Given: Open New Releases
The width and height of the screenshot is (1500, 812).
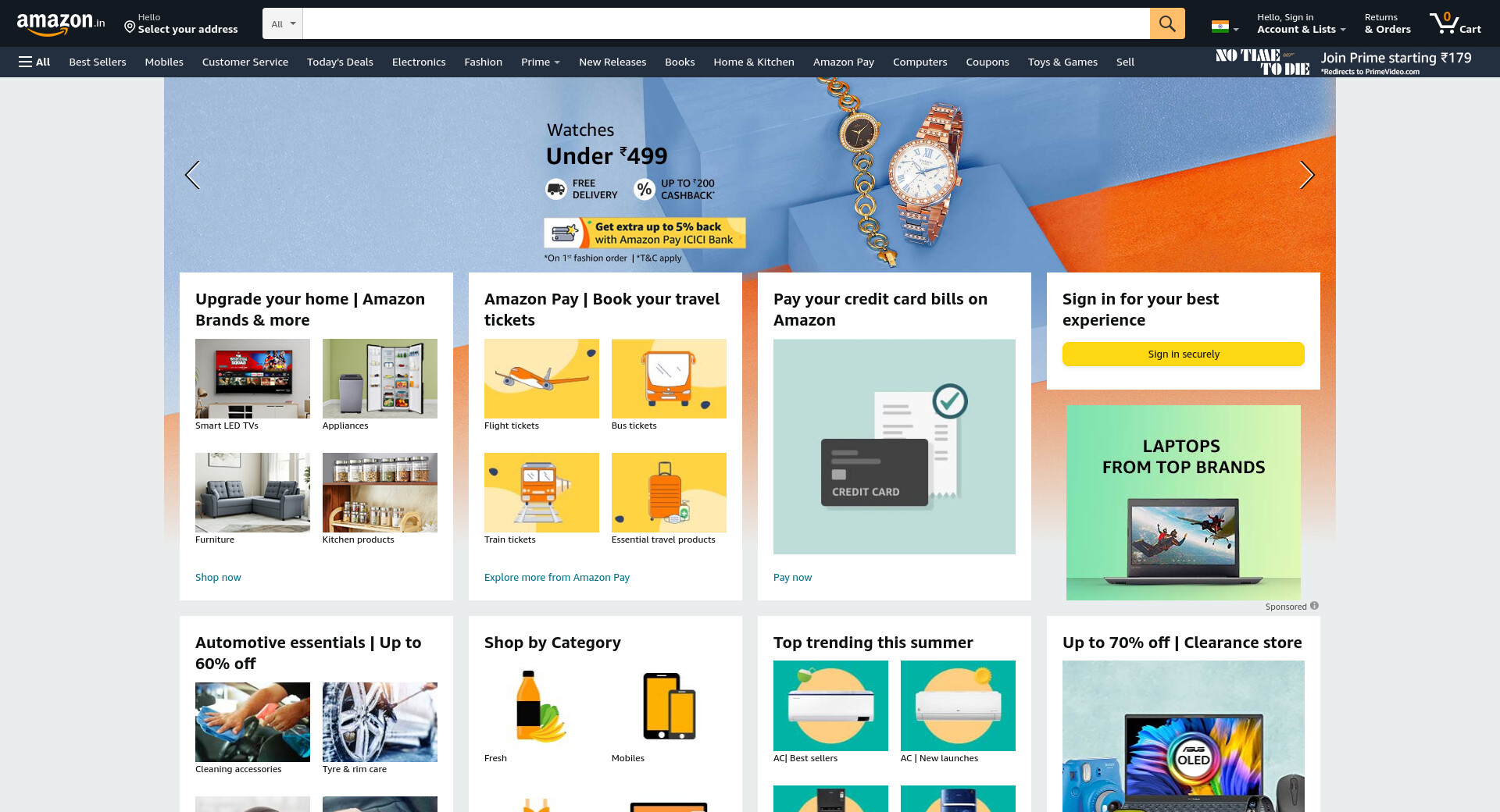Looking at the screenshot, I should (x=612, y=62).
